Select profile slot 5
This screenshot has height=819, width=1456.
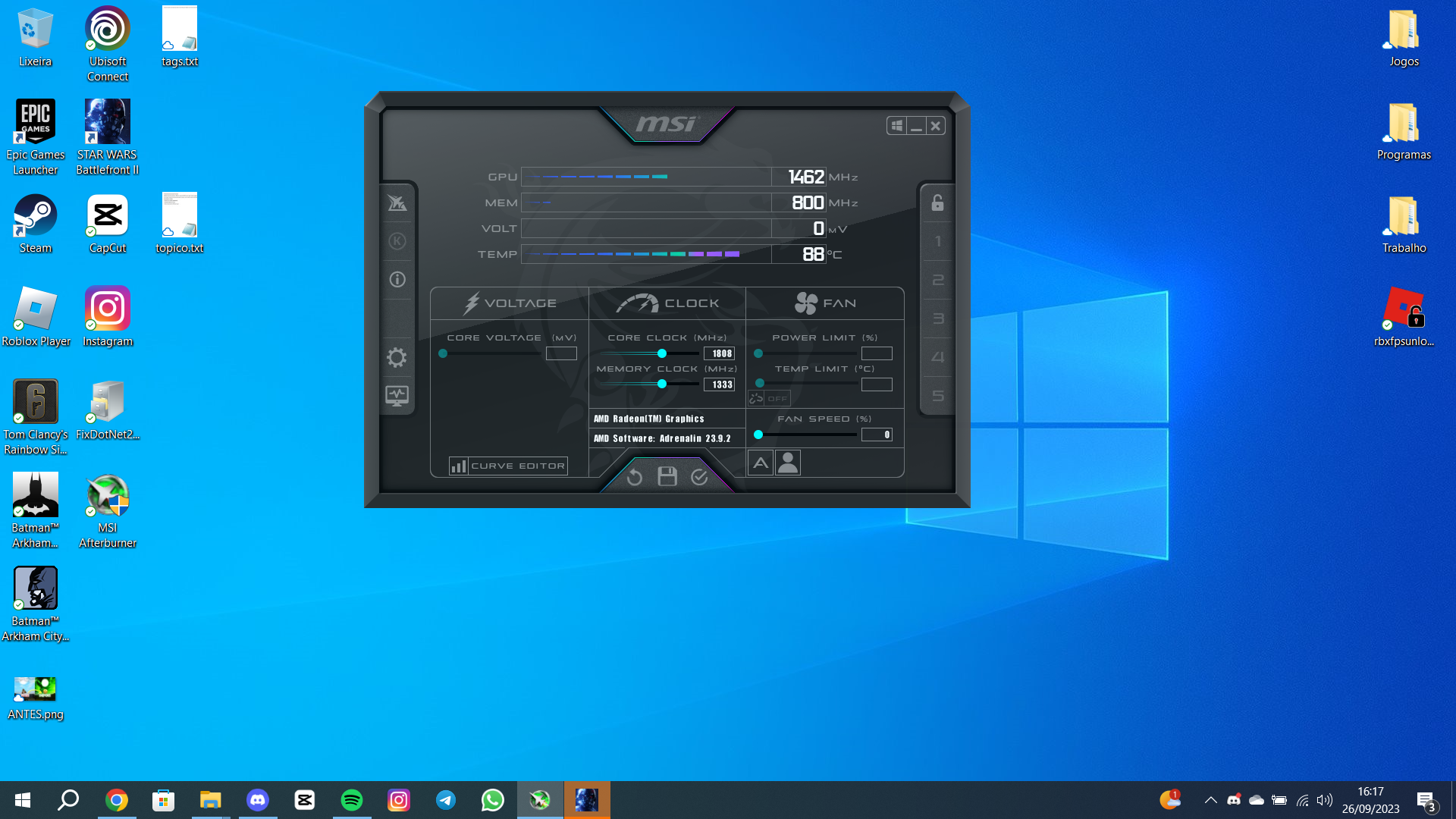click(x=938, y=396)
